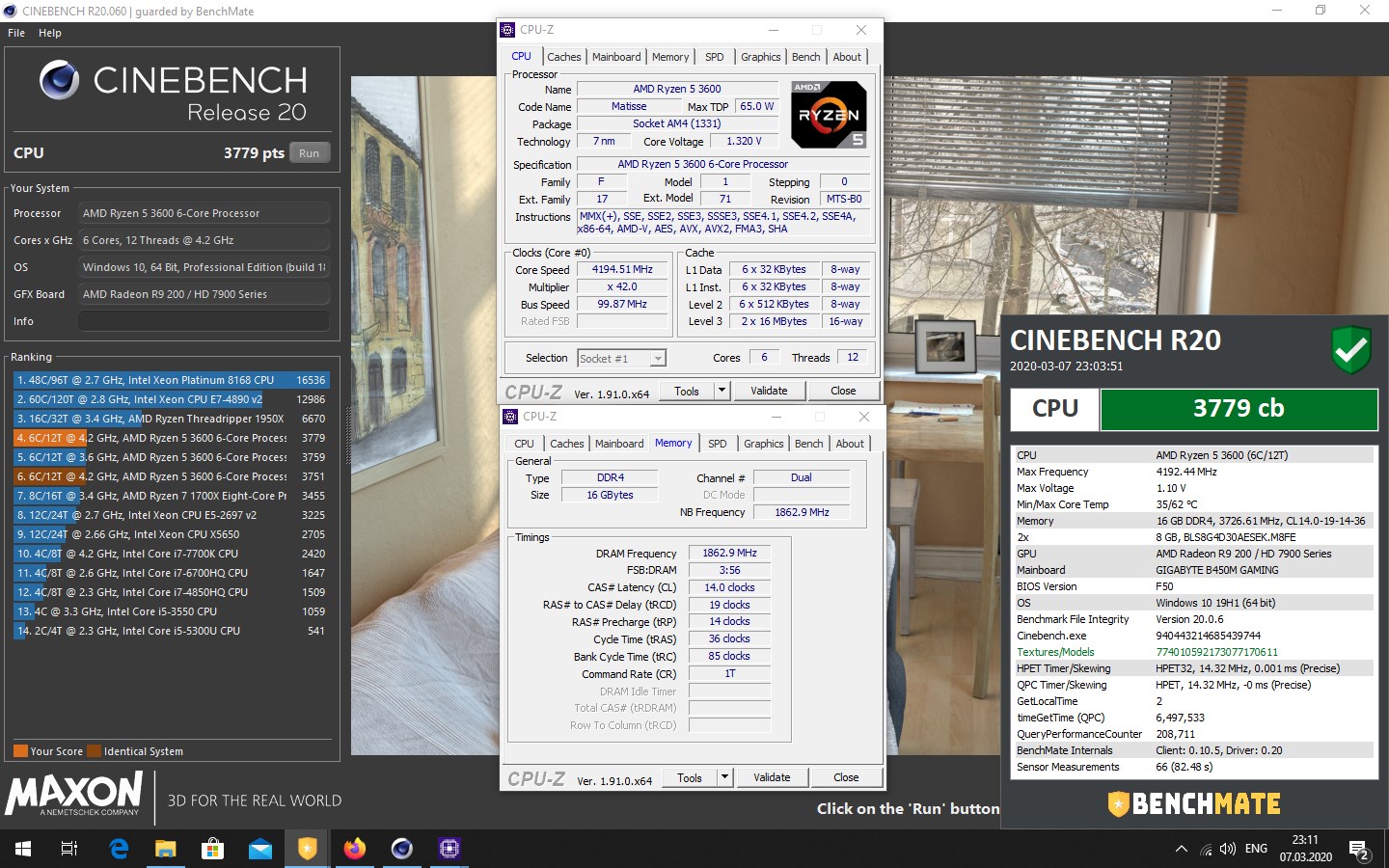
Task: Select AMD Ryzen Threadripper 1950X ranking row
Action: click(x=171, y=419)
